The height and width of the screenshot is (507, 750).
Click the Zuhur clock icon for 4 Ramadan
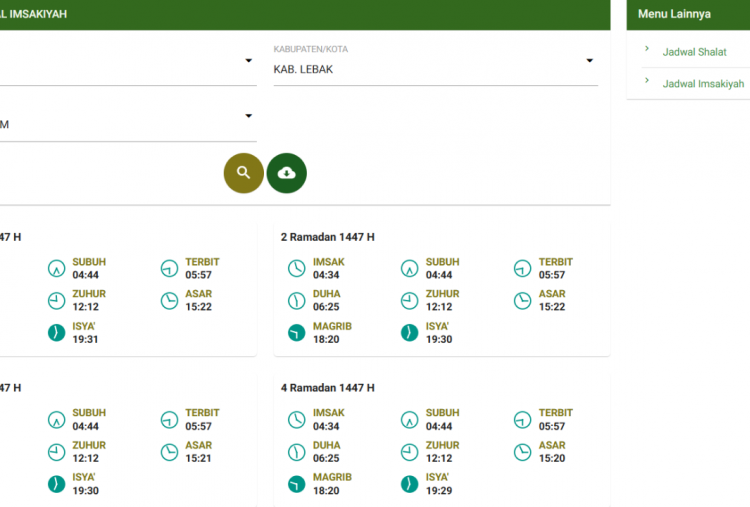point(409,451)
